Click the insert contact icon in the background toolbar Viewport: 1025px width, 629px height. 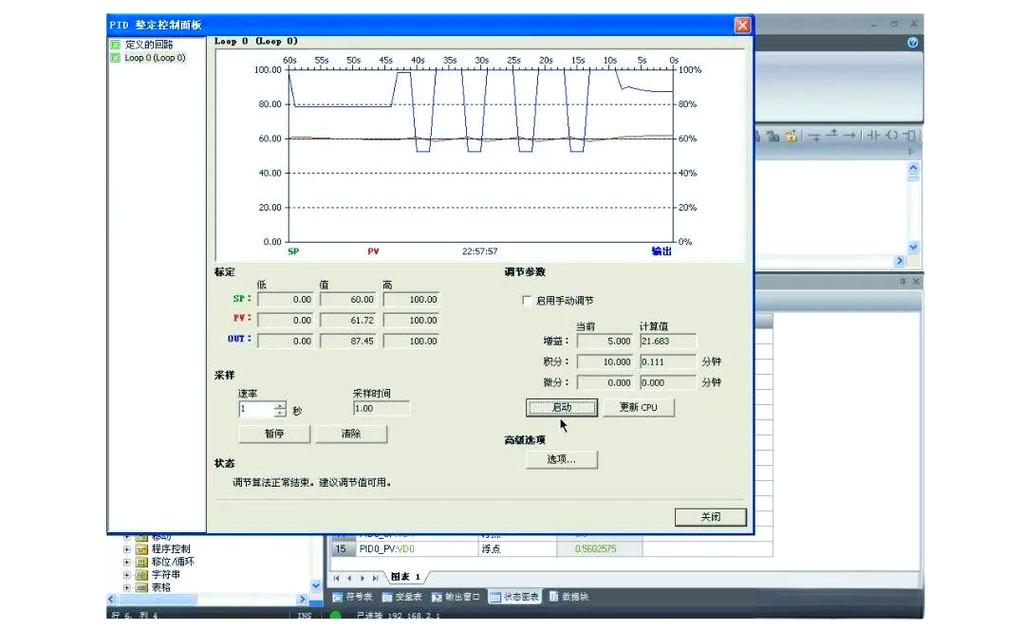(873, 135)
